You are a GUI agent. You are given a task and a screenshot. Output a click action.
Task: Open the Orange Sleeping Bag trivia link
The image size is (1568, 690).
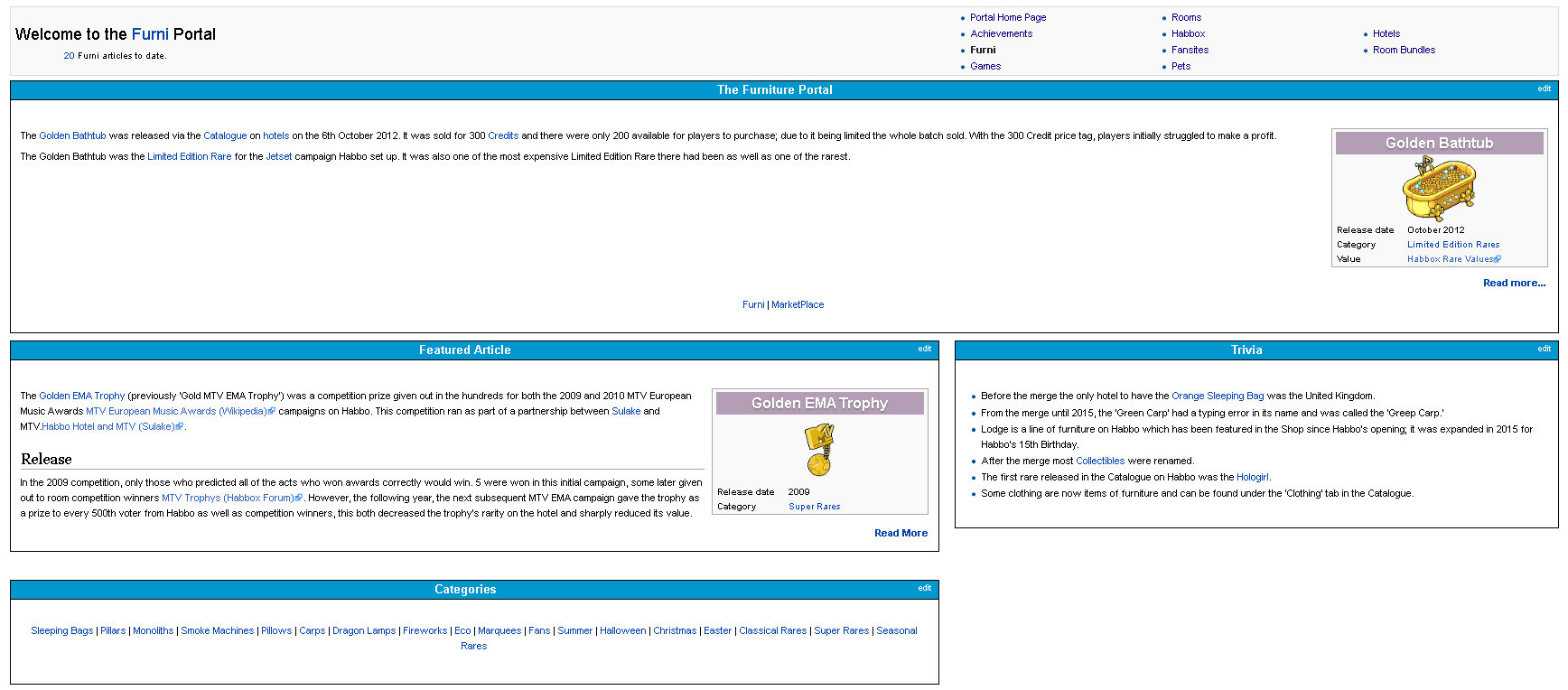[1218, 396]
